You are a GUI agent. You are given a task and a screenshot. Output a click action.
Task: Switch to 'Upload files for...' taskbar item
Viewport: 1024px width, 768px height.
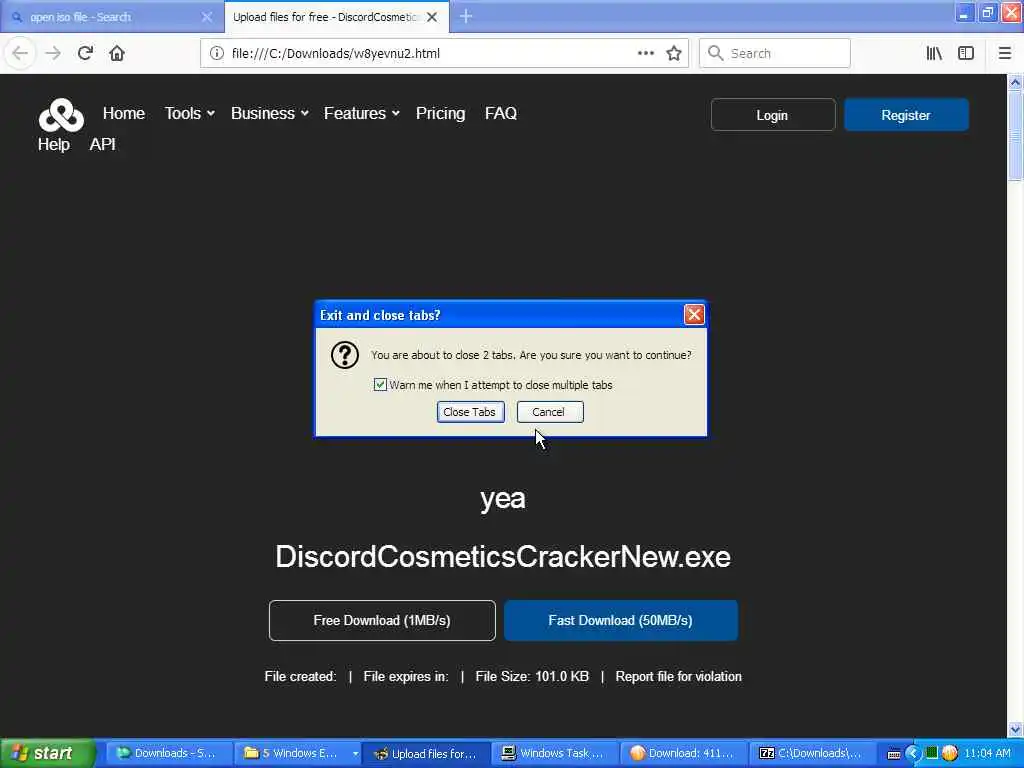(x=426, y=754)
